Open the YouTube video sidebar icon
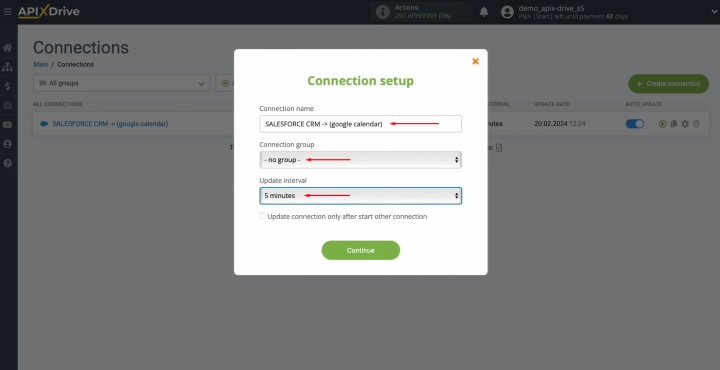 [7, 125]
